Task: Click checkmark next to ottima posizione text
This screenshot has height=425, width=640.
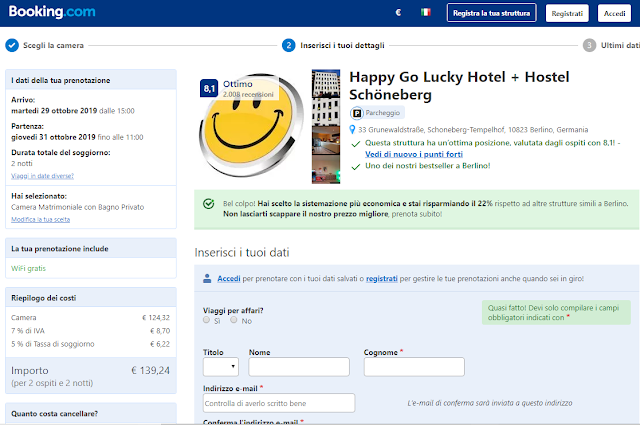Action: (x=356, y=144)
